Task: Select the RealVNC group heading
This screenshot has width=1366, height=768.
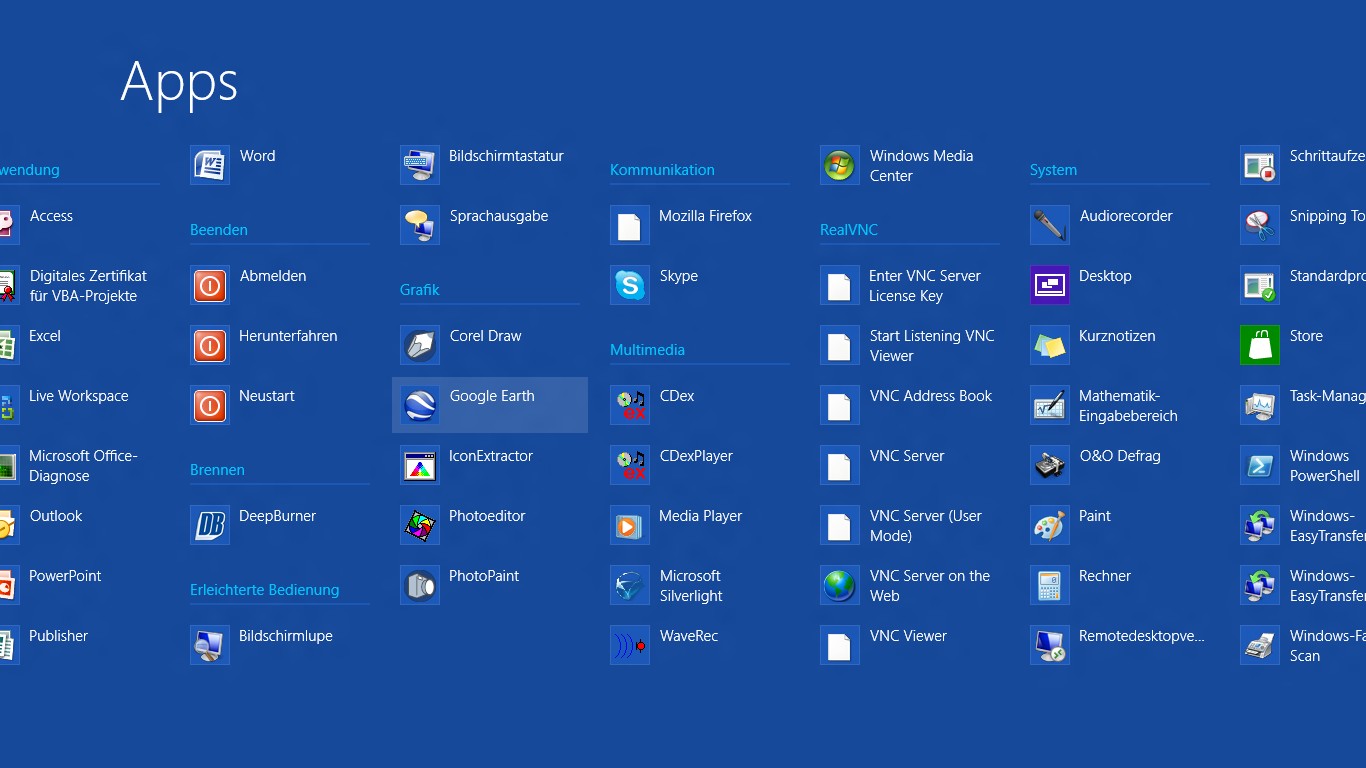Action: 849,230
